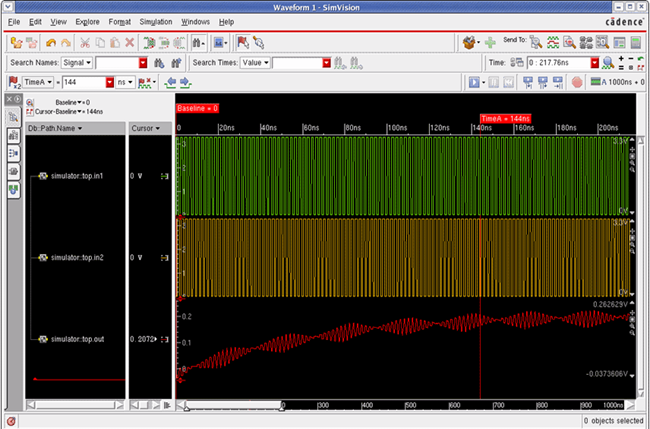
Task: Select the simulator::top.out signal
Action: coord(77,340)
